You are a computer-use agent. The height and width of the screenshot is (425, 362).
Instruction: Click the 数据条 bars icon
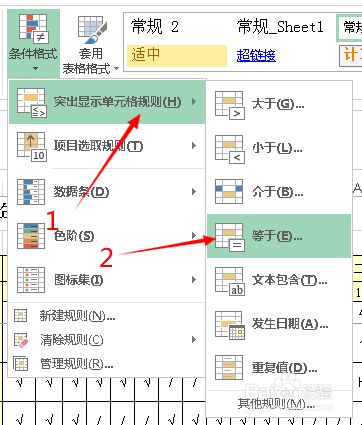pos(31,192)
